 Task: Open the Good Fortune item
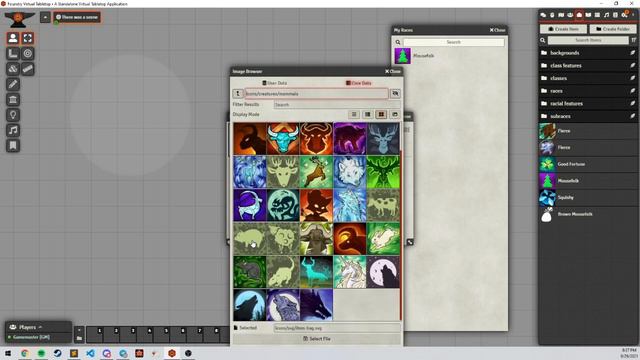588,164
